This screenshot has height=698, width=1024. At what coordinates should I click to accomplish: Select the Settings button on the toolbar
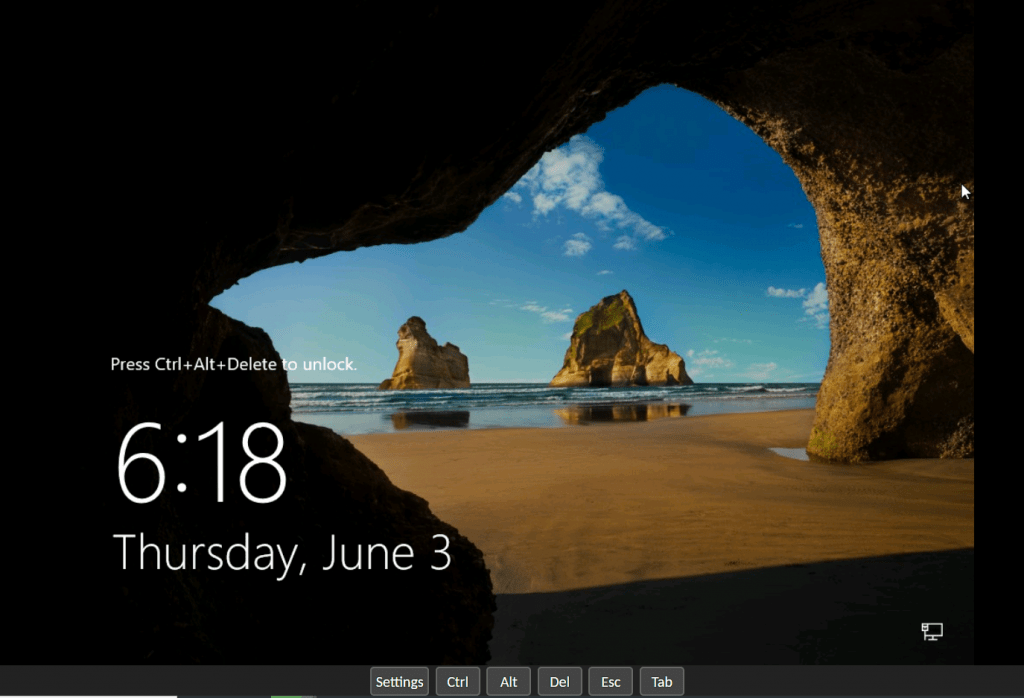pos(399,681)
